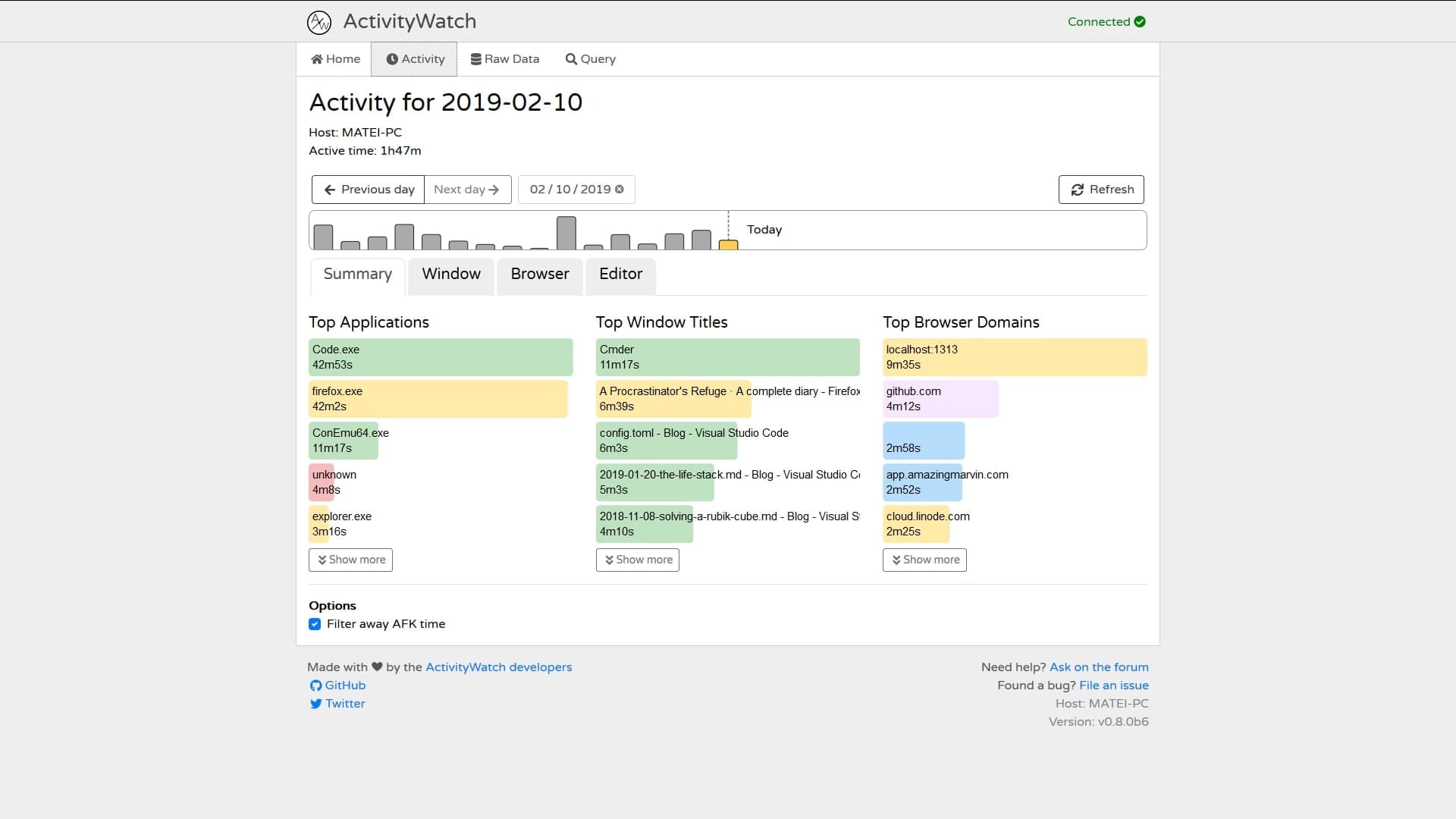Expand Top Applications Show more
The height and width of the screenshot is (819, 1456).
[350, 559]
